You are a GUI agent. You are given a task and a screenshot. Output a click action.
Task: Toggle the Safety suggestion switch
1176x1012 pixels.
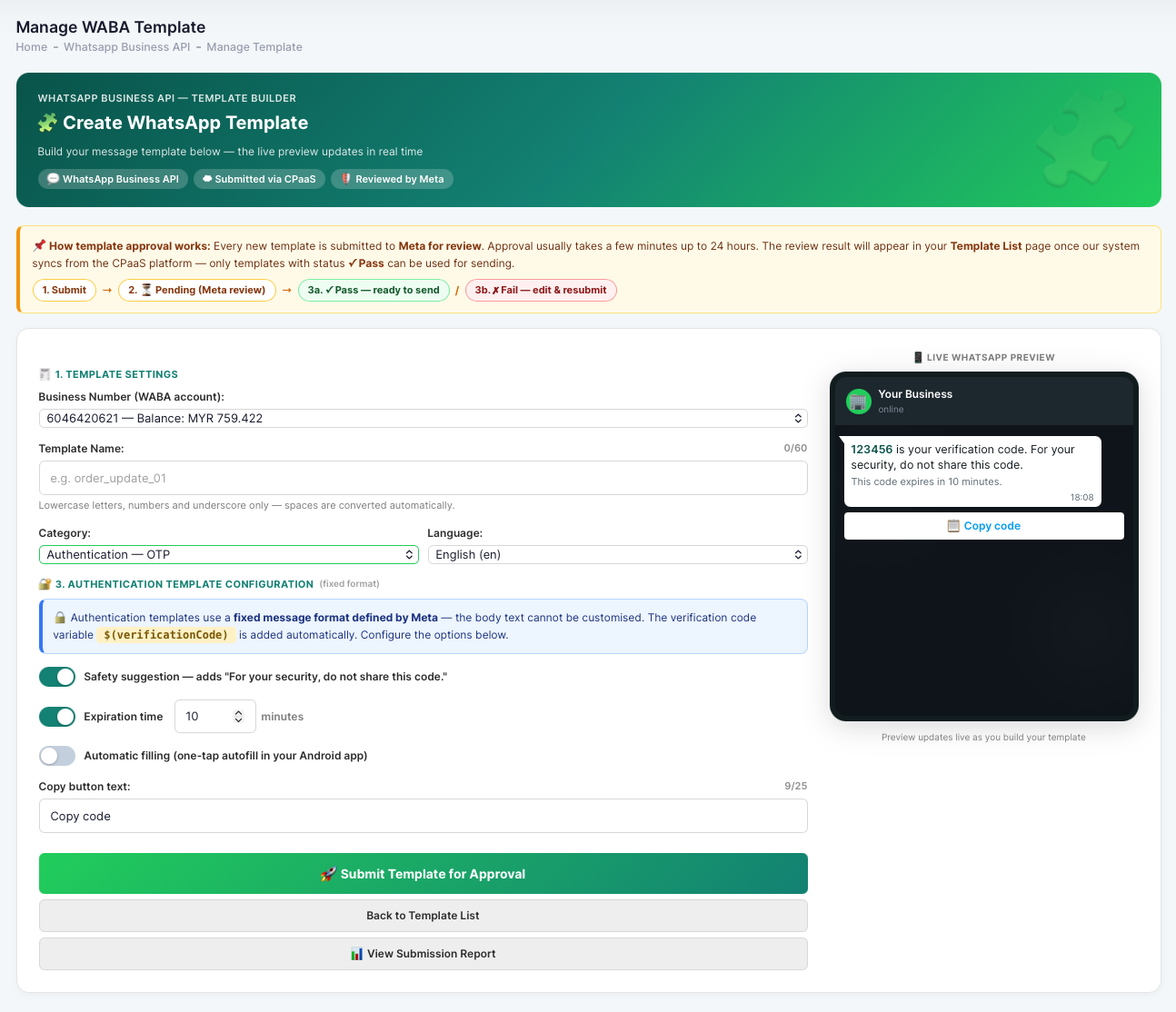[57, 677]
